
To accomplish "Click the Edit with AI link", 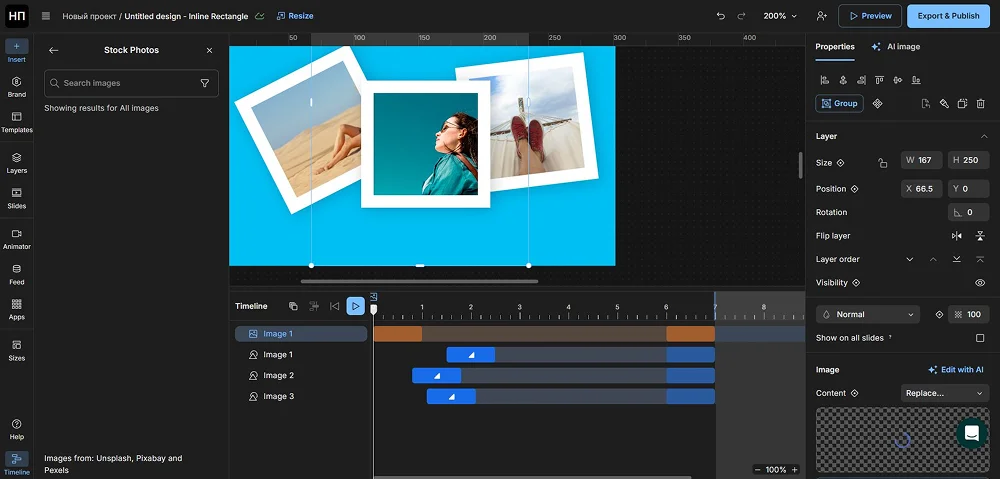I will (x=956, y=370).
